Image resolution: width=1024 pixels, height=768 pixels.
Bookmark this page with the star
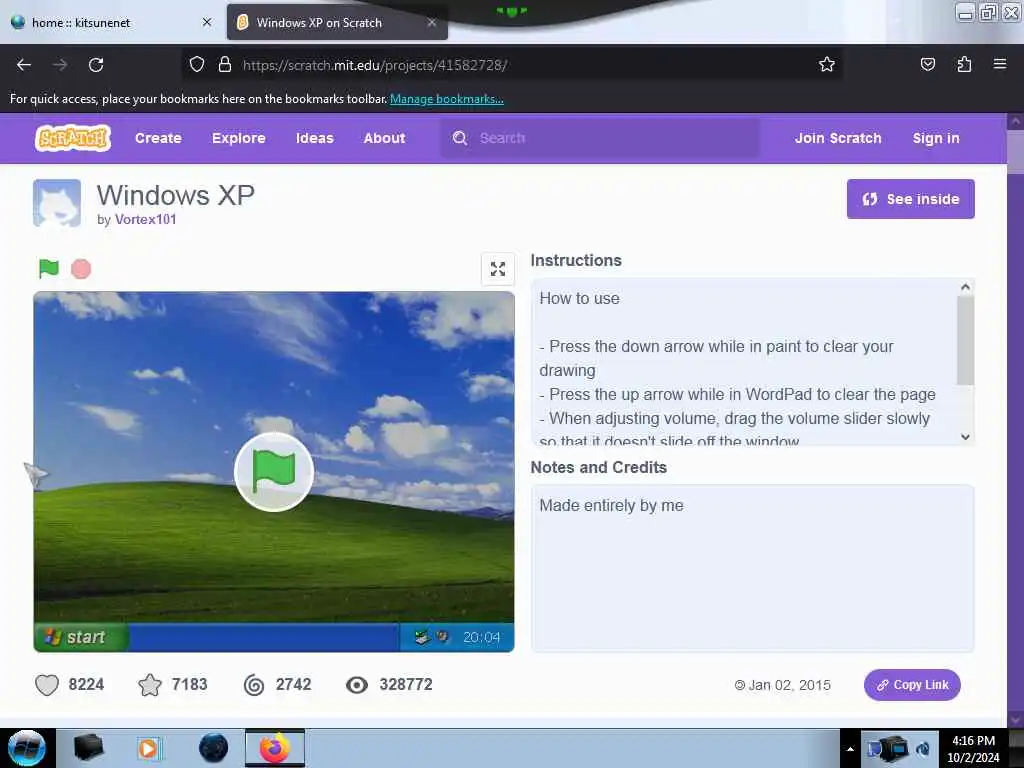827,64
